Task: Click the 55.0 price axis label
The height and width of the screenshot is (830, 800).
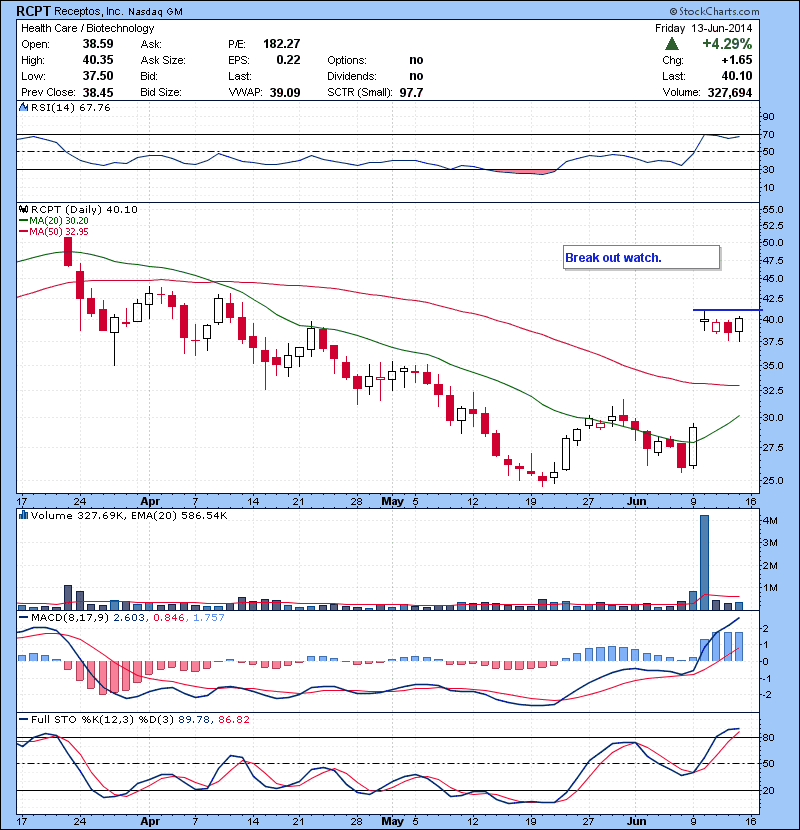Action: (x=772, y=210)
